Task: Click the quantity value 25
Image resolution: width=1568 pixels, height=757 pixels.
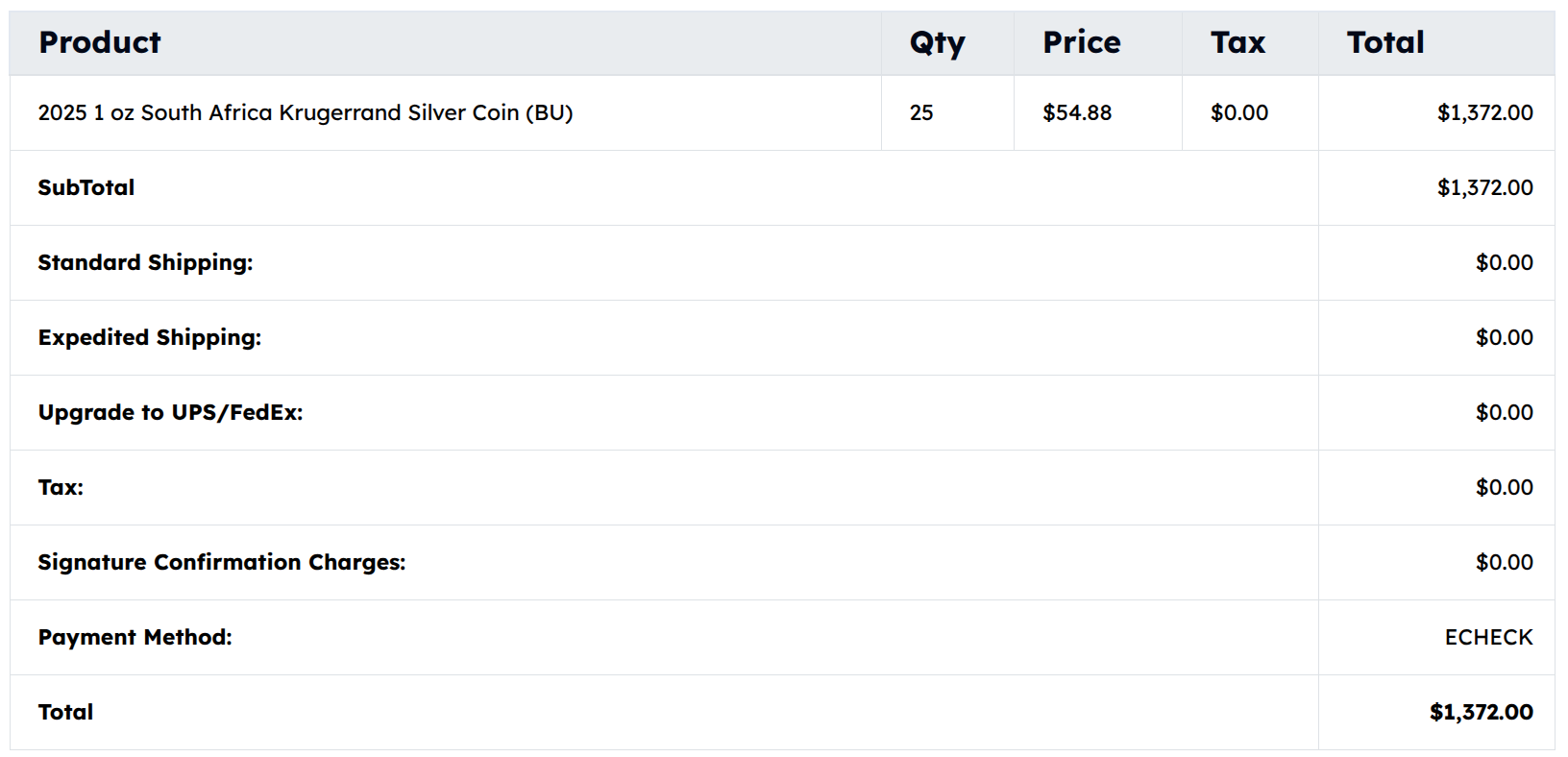Action: [x=921, y=112]
